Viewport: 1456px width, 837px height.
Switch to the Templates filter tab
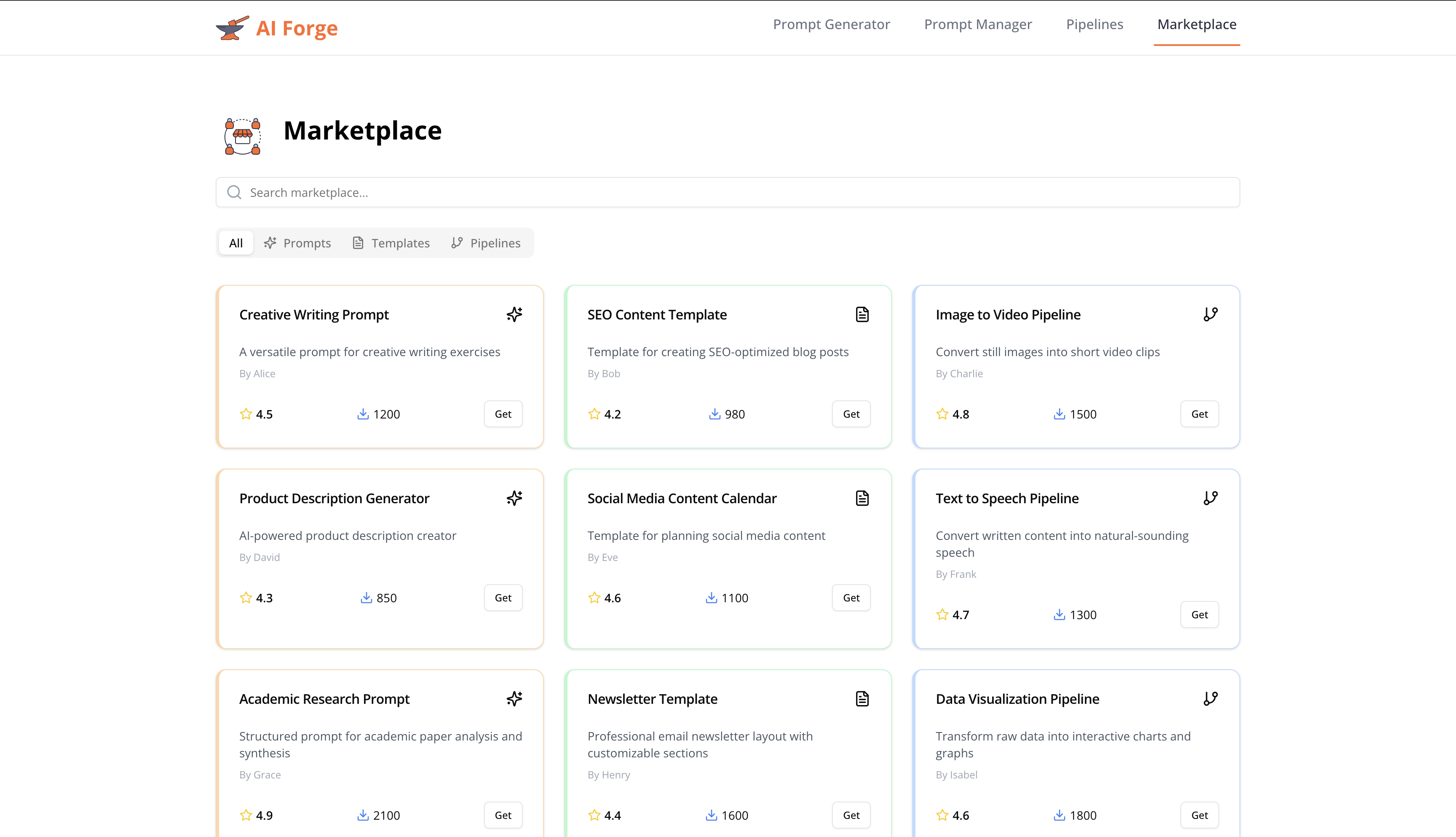[x=391, y=243]
